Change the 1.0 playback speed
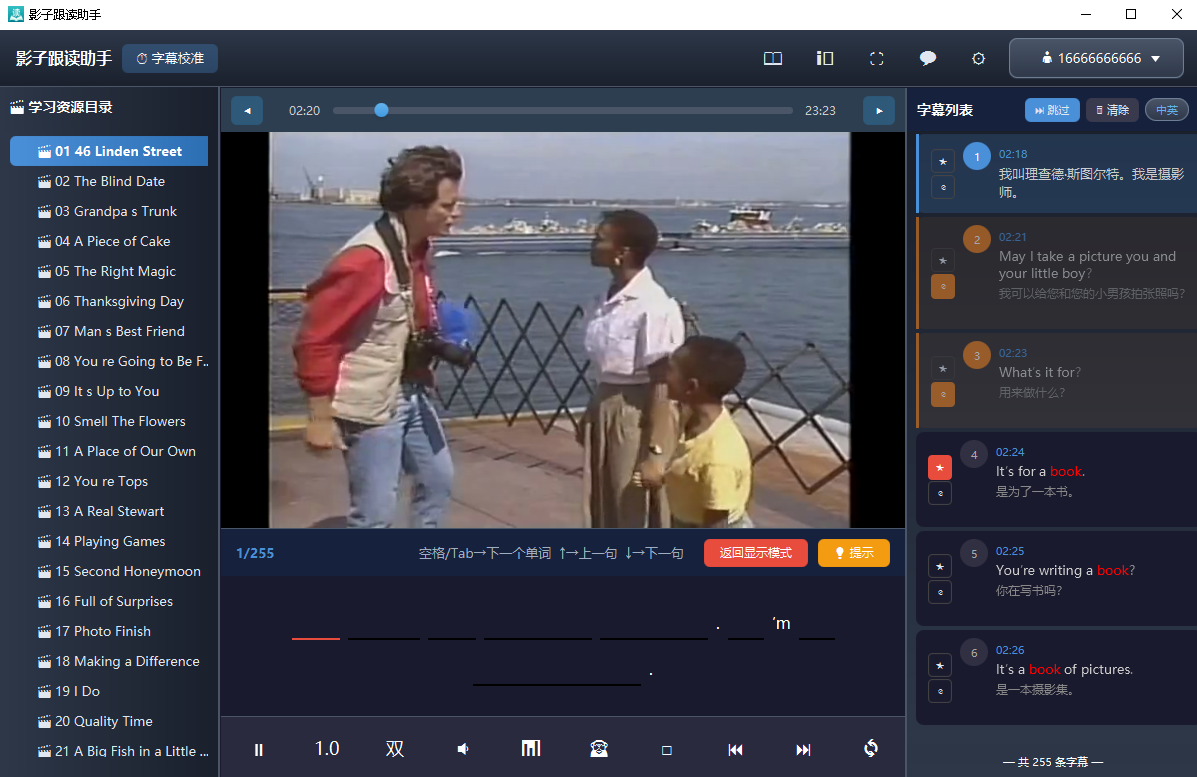The width and height of the screenshot is (1197, 777). [x=327, y=749]
